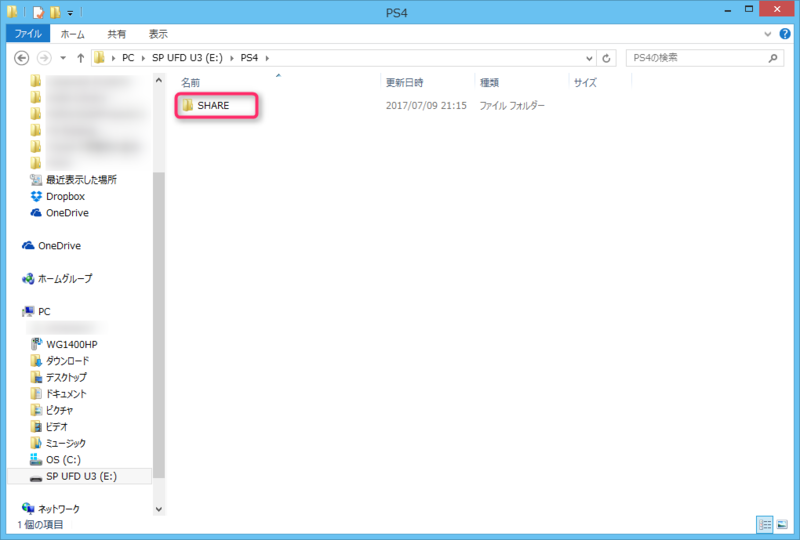Screen dimensions: 800x540
Task: Open ミュージック folder in sidebar
Action: (x=66, y=444)
